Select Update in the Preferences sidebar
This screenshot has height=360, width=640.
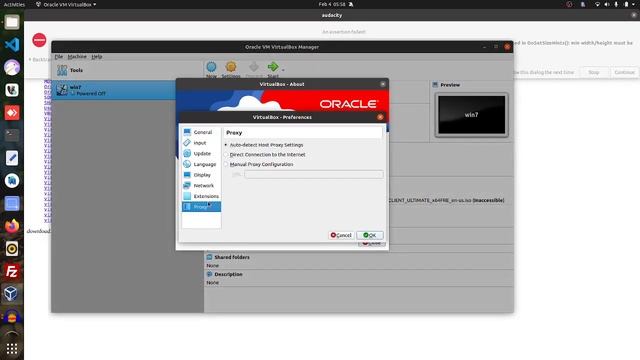[x=201, y=153]
